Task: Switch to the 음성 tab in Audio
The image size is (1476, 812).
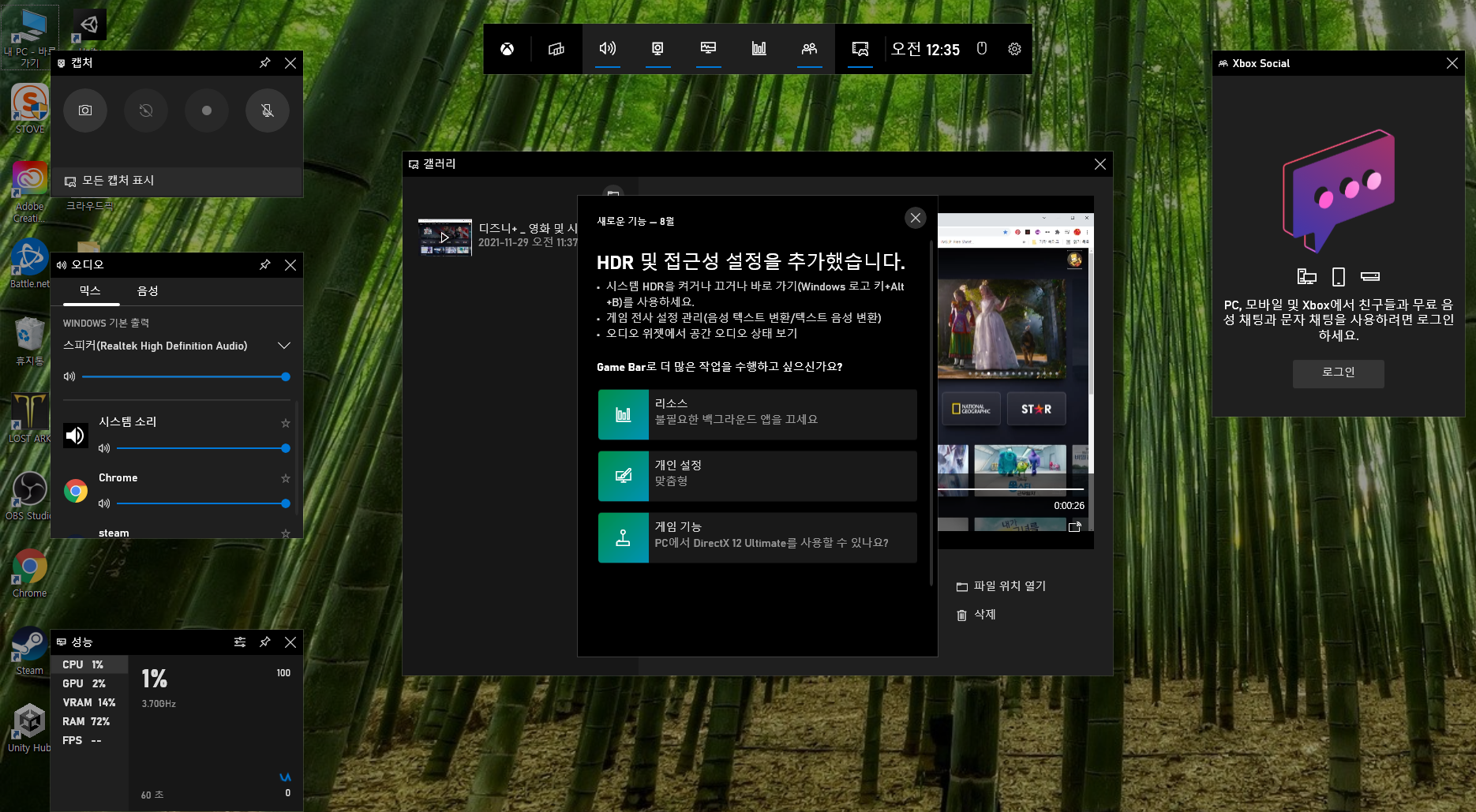Action: tap(148, 291)
